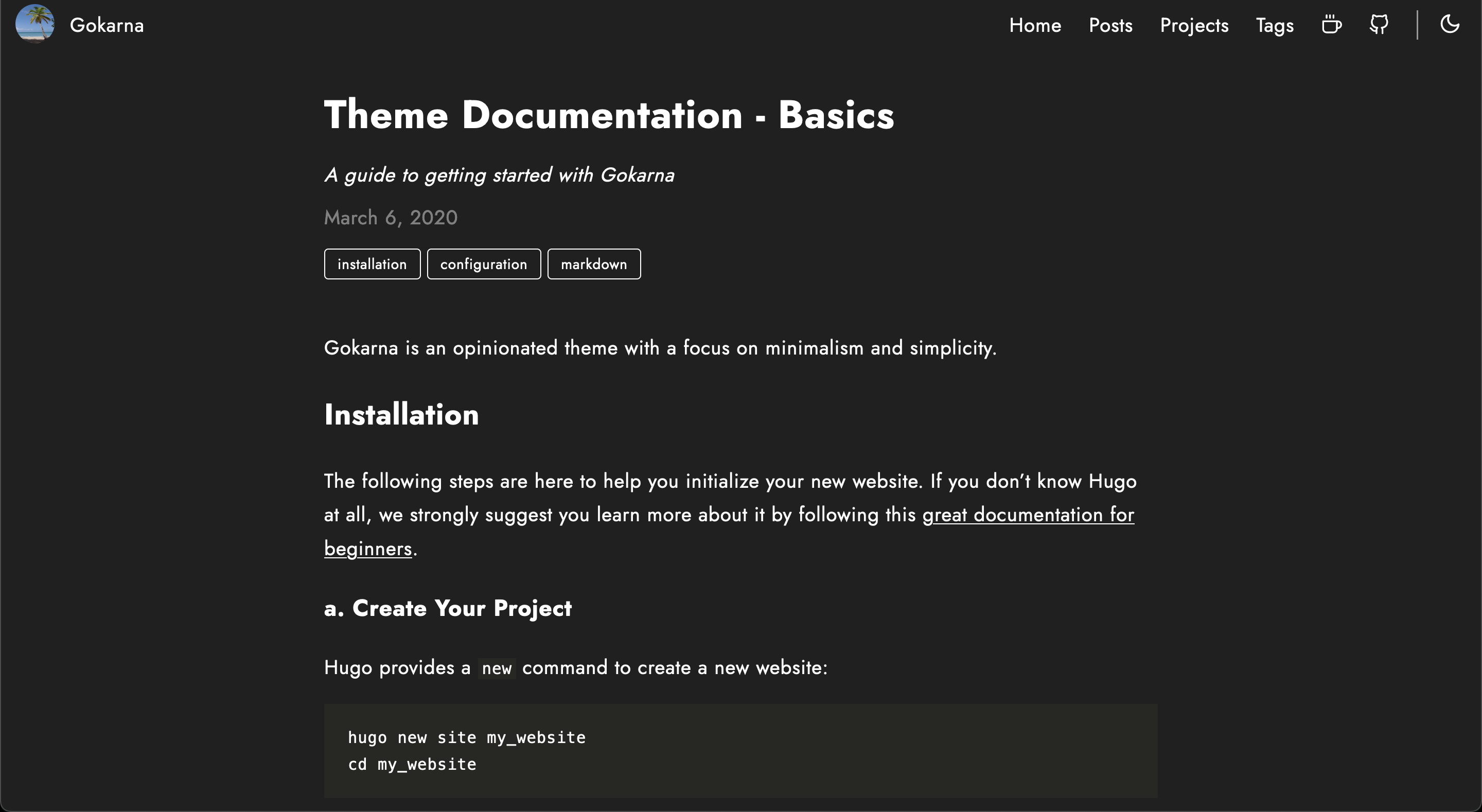Click the inline code word new

tap(497, 668)
